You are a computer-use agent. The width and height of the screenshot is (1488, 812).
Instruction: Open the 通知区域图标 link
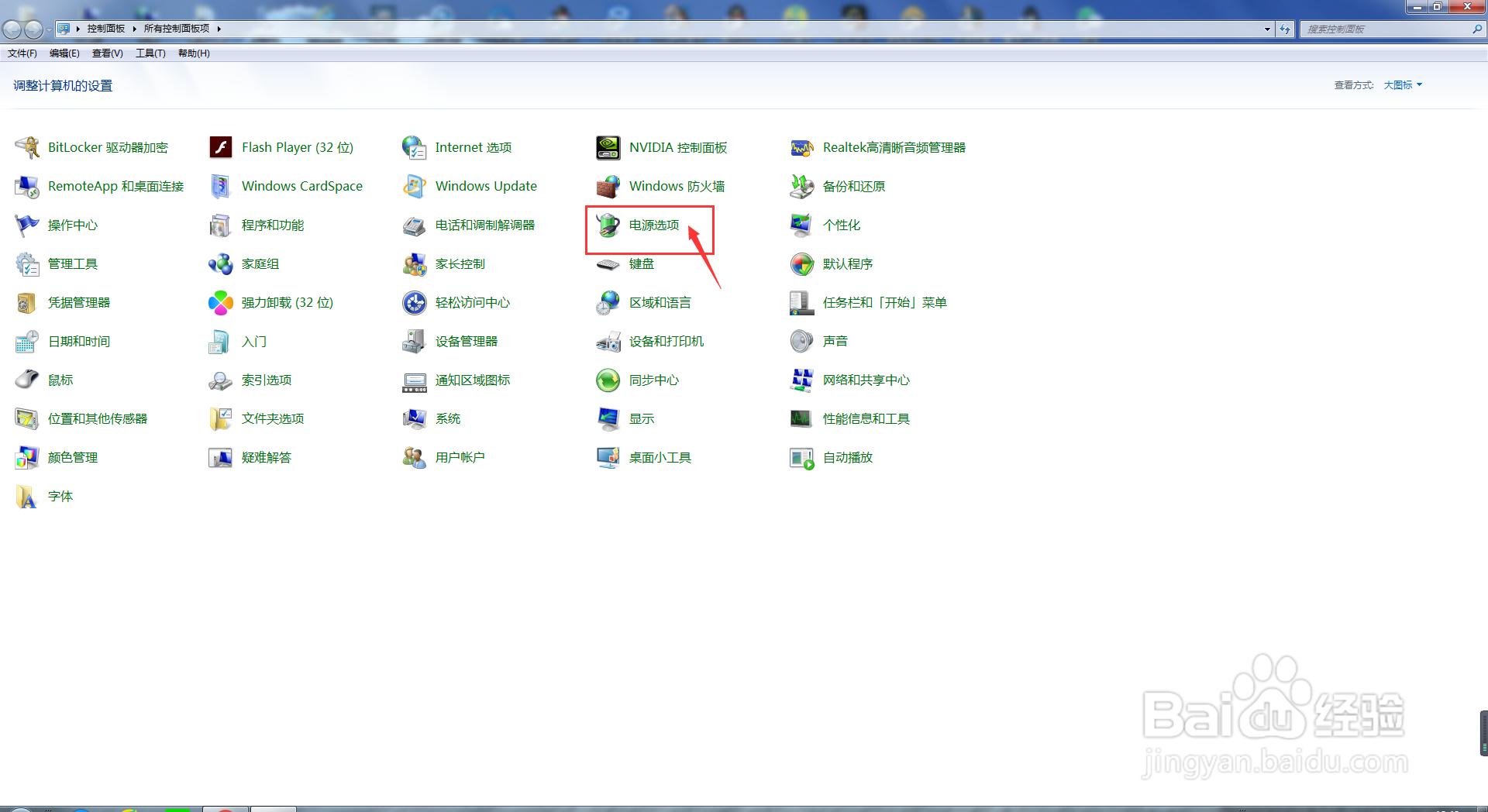pos(473,380)
